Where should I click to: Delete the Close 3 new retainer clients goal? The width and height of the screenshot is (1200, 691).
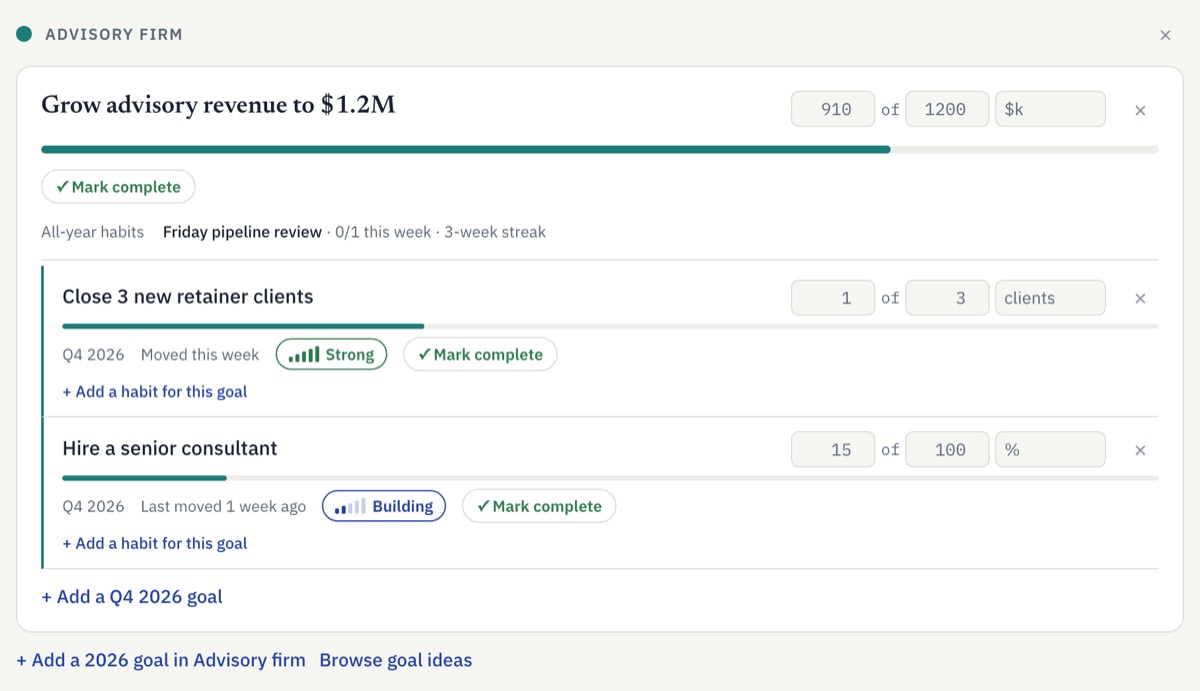[1140, 298]
